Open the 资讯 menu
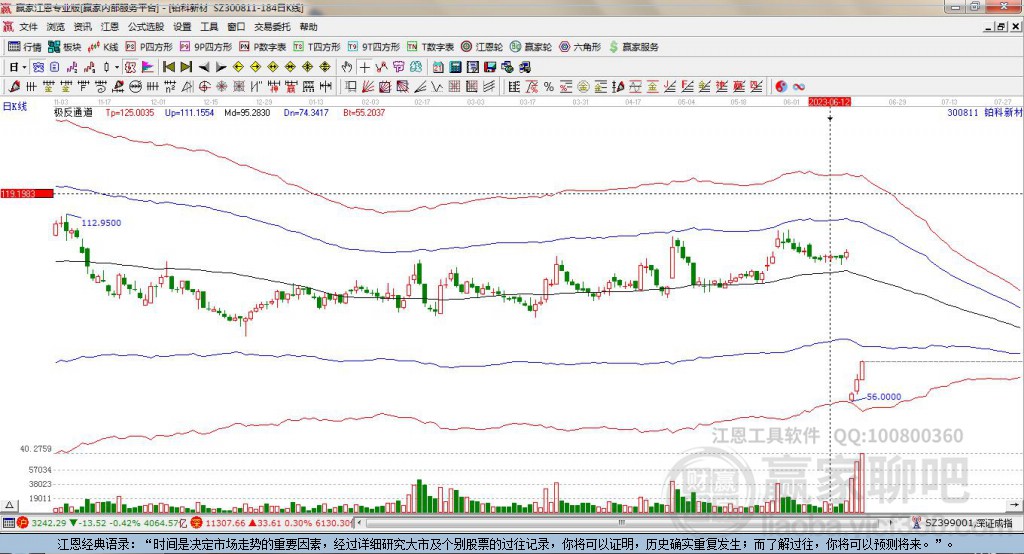1024x554 pixels. pos(82,27)
